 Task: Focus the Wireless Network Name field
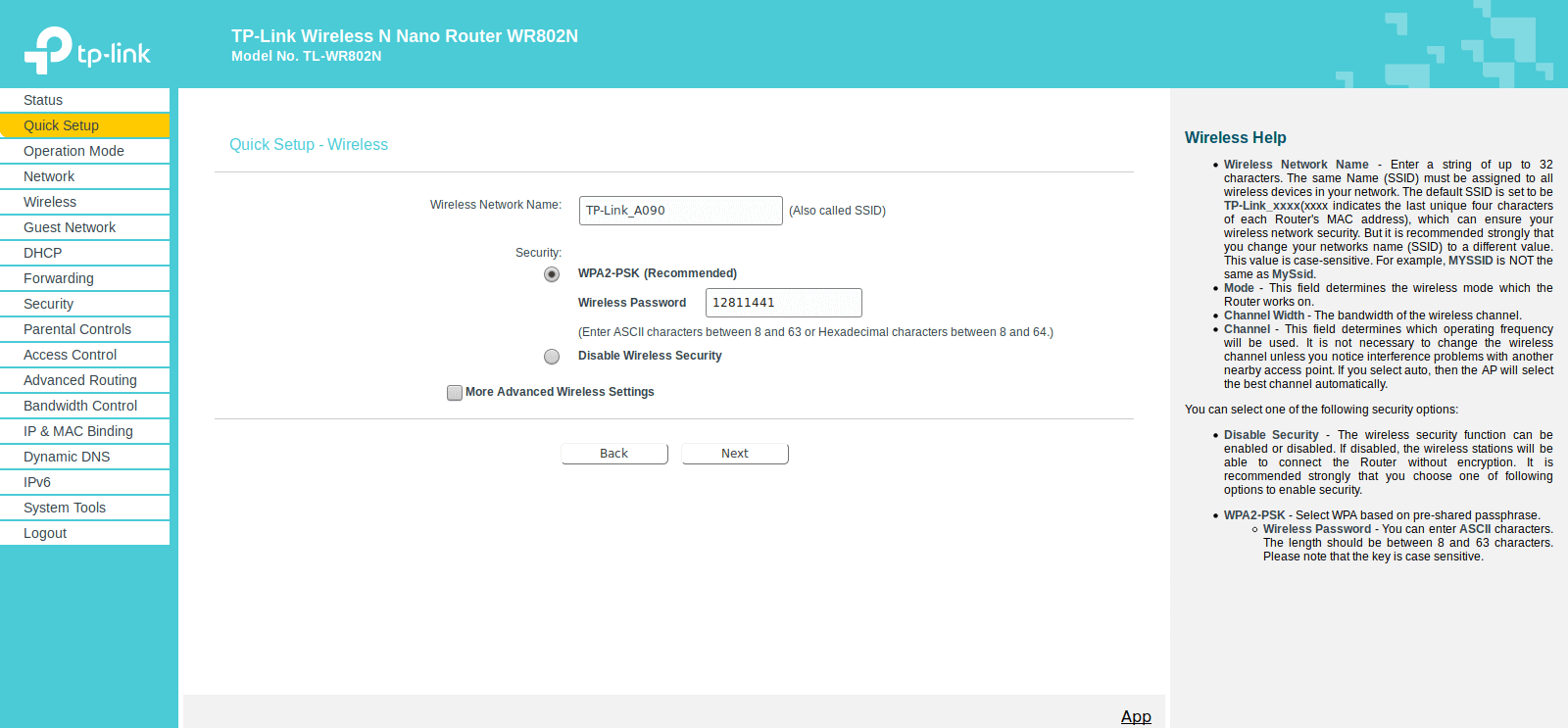click(681, 211)
